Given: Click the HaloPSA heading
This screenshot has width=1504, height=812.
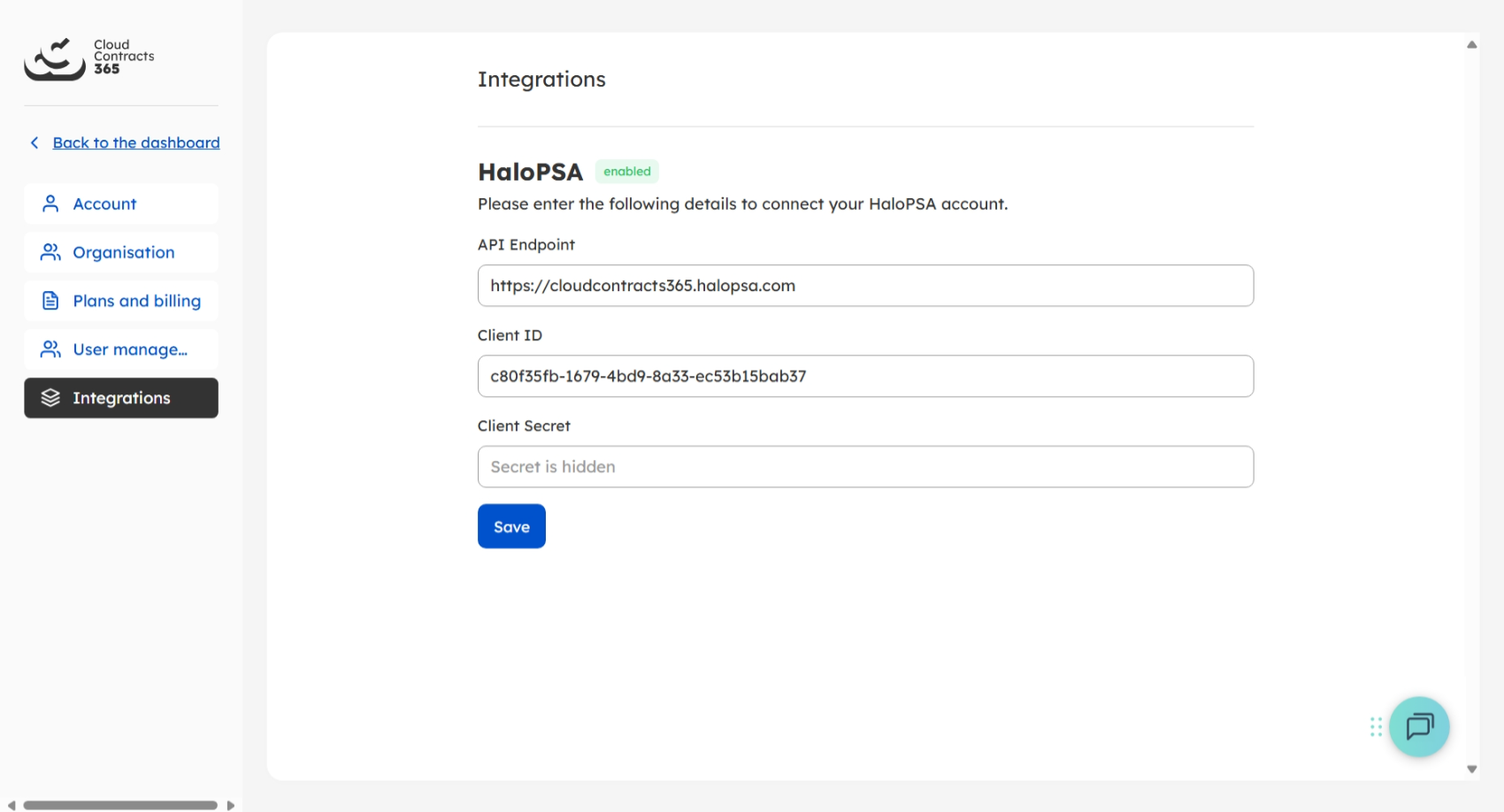Looking at the screenshot, I should coord(530,172).
